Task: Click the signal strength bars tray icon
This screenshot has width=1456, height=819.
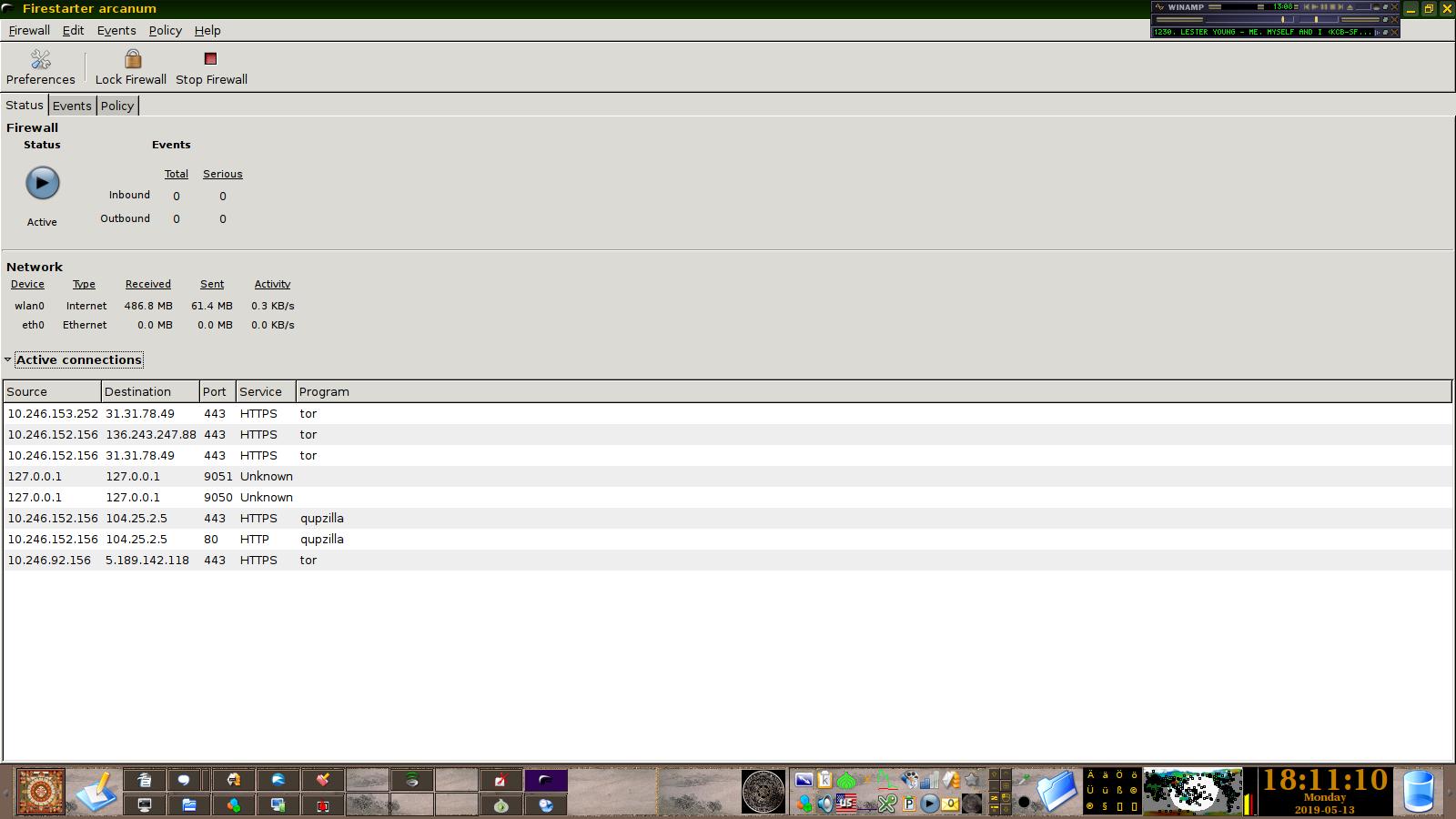Action: [x=929, y=780]
